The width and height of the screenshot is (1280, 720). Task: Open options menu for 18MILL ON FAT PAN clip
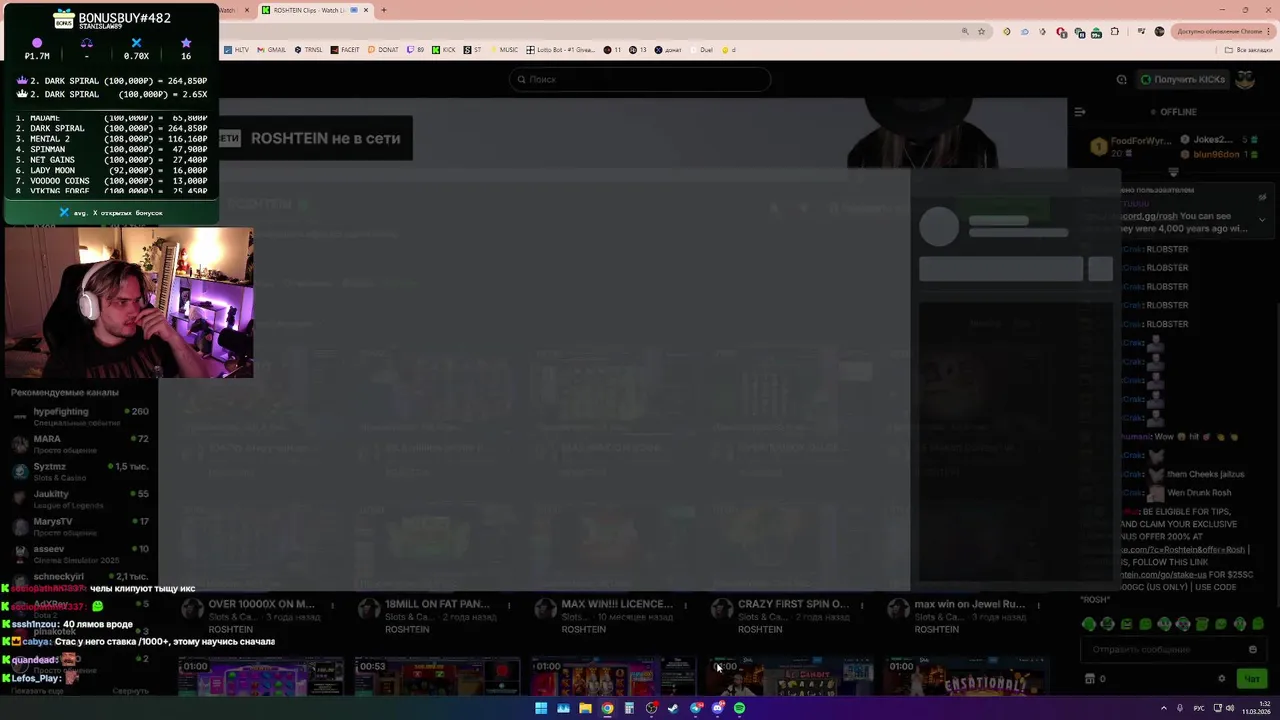point(508,605)
